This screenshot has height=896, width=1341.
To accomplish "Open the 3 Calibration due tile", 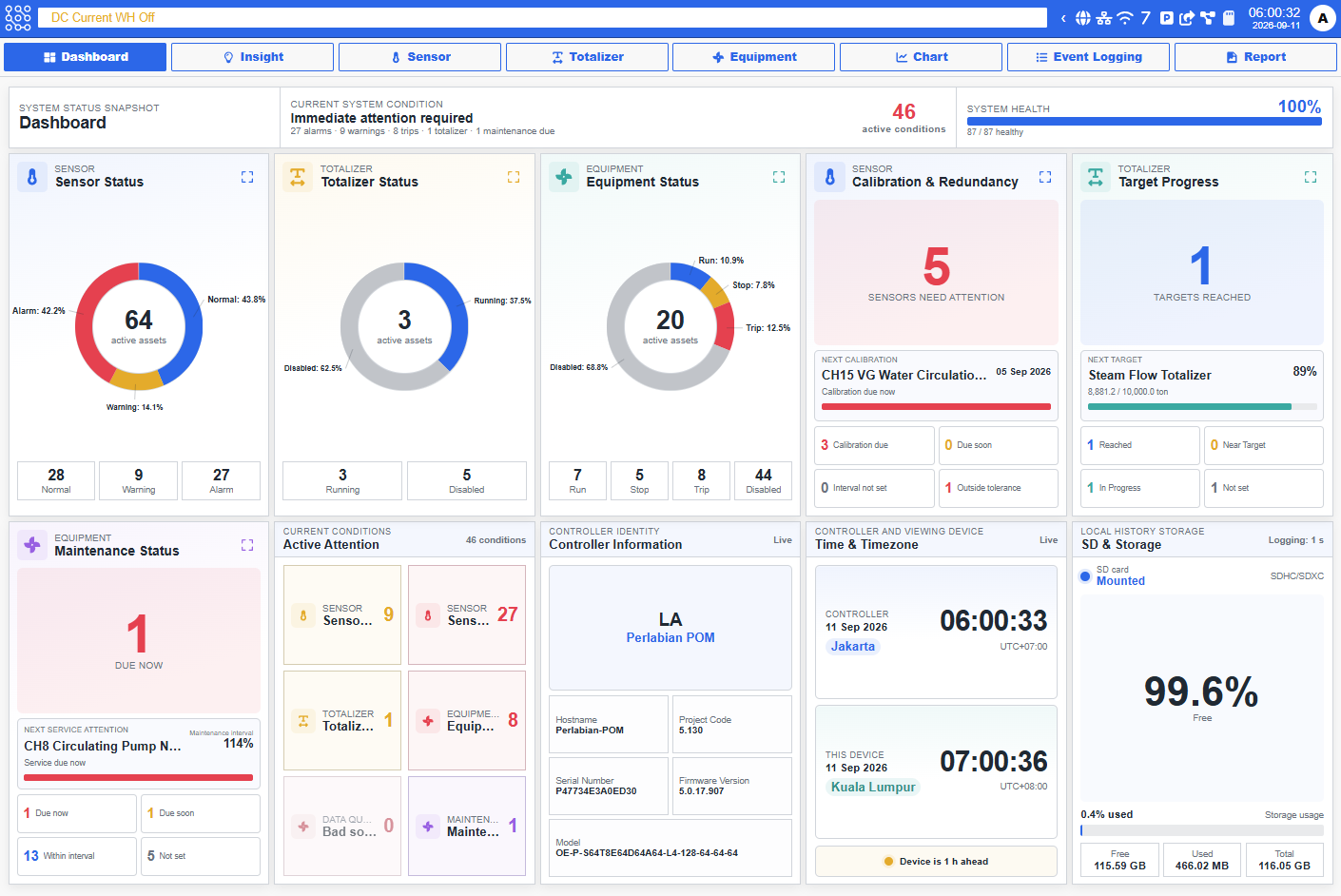I will pos(874,445).
